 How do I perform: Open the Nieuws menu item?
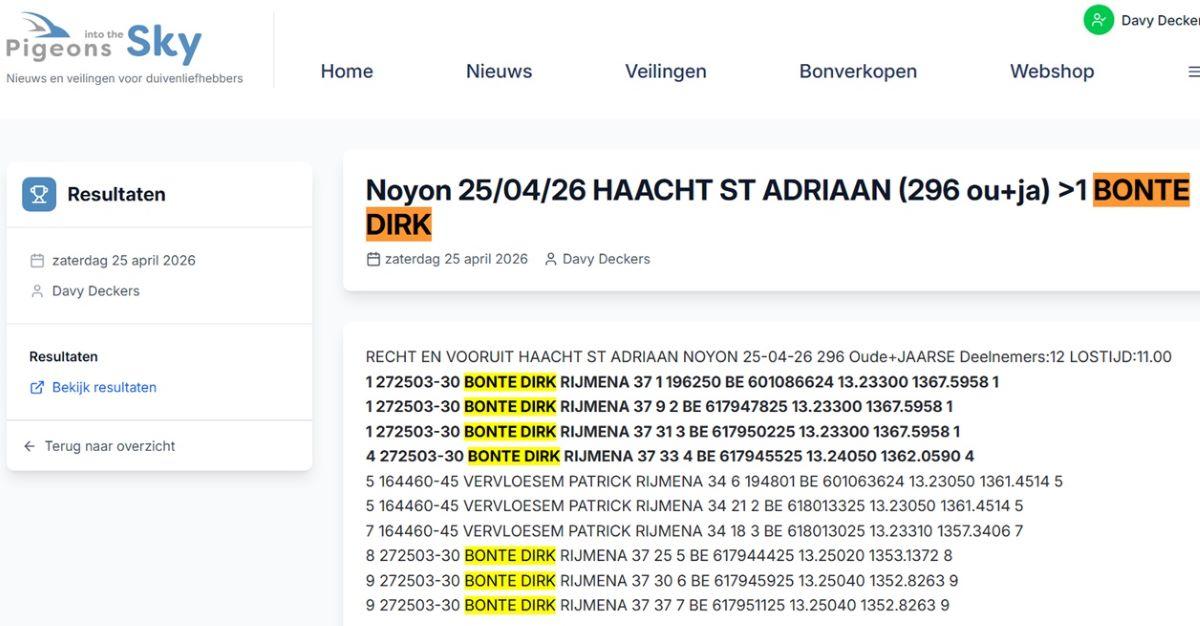(x=499, y=72)
